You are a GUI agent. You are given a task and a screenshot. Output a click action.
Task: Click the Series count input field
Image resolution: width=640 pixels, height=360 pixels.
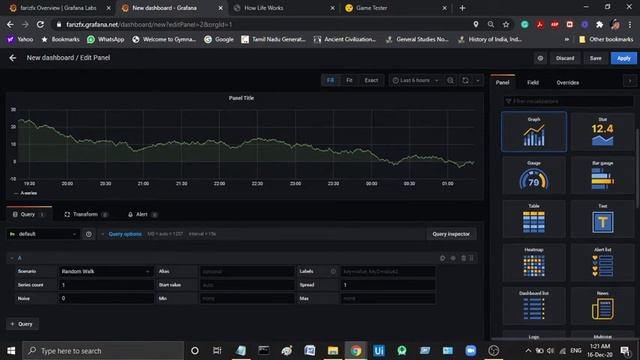106,285
